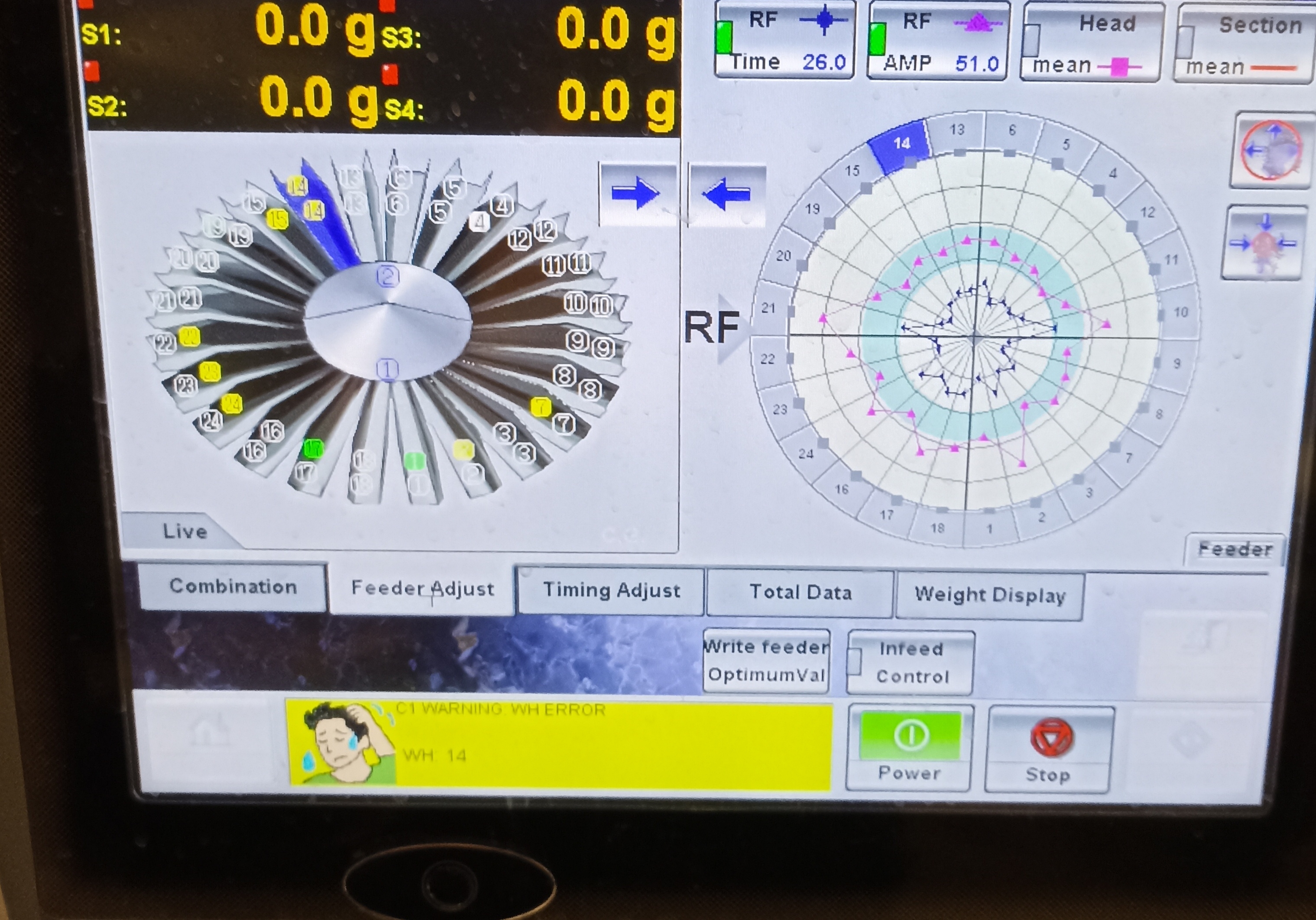The height and width of the screenshot is (920, 1316).
Task: Tap the sweating man warning icon
Action: point(342,743)
